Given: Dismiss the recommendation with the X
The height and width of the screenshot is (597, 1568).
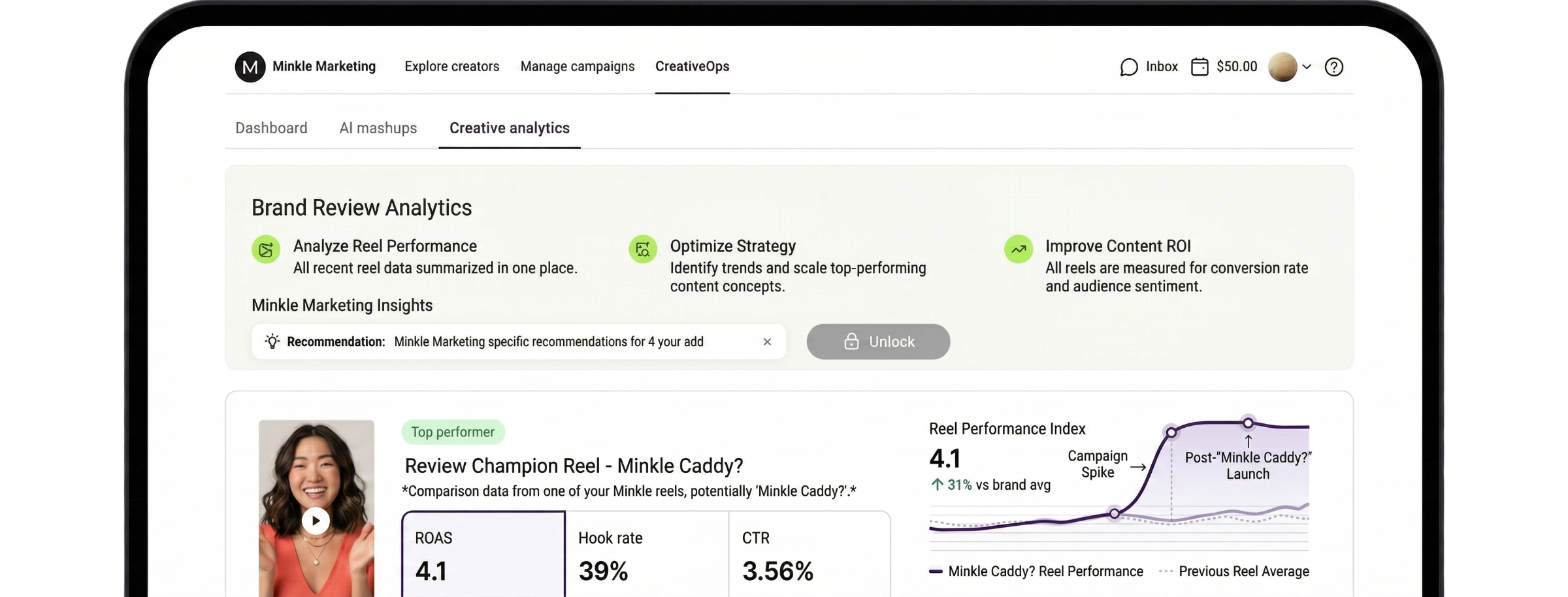Looking at the screenshot, I should click(x=767, y=342).
